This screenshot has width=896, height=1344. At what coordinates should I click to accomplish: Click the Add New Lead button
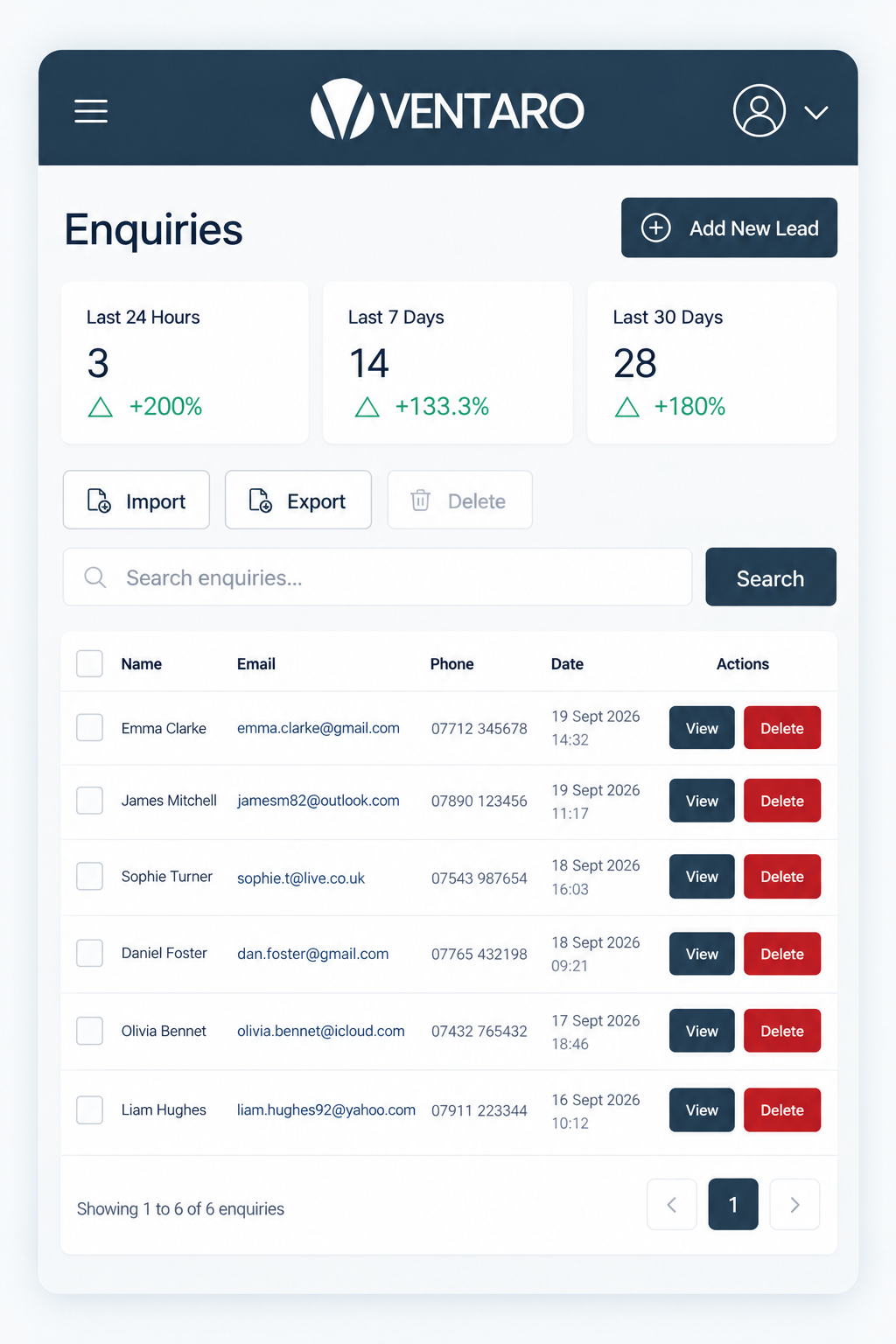[729, 227]
